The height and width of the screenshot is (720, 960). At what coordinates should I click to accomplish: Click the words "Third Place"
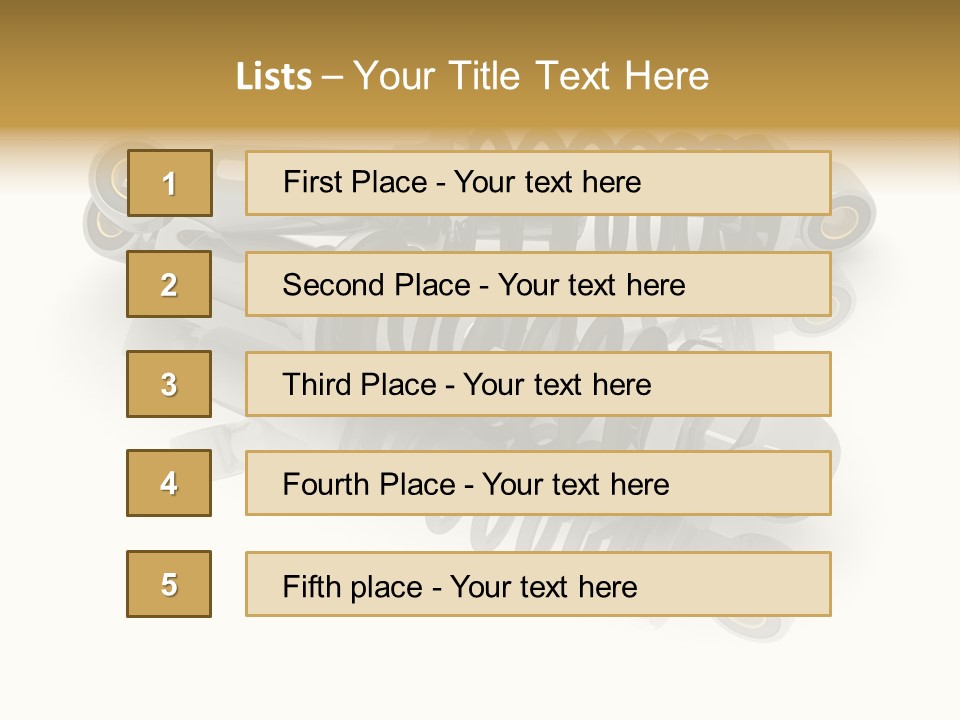pos(359,384)
